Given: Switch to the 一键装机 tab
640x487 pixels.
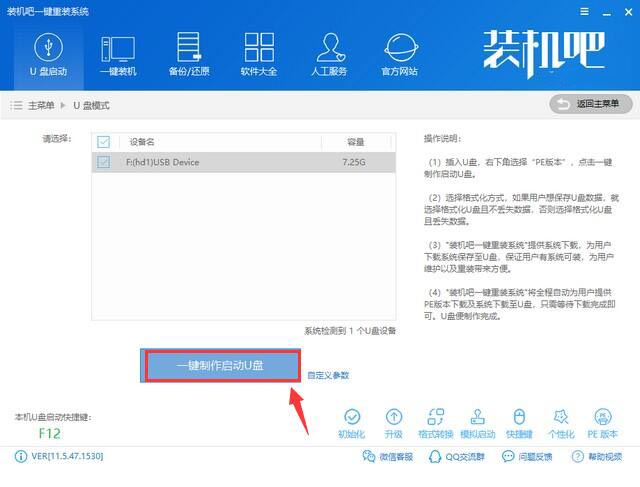Looking at the screenshot, I should (118, 55).
